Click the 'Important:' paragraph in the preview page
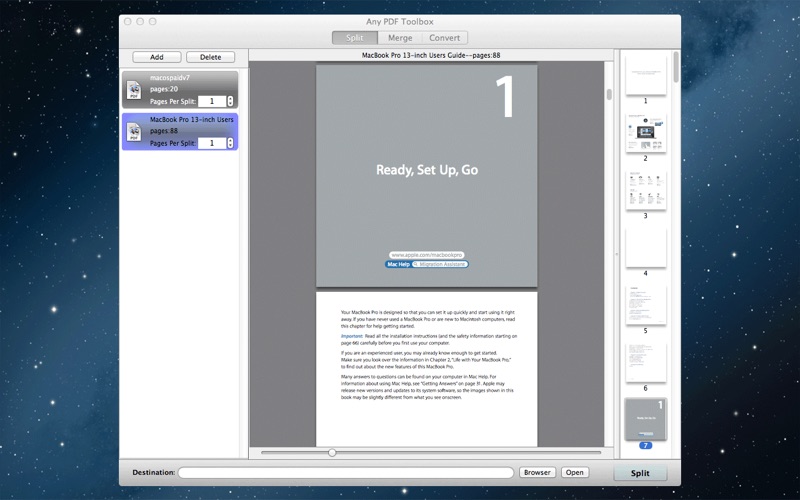Viewport: 800px width, 500px height. click(x=429, y=339)
